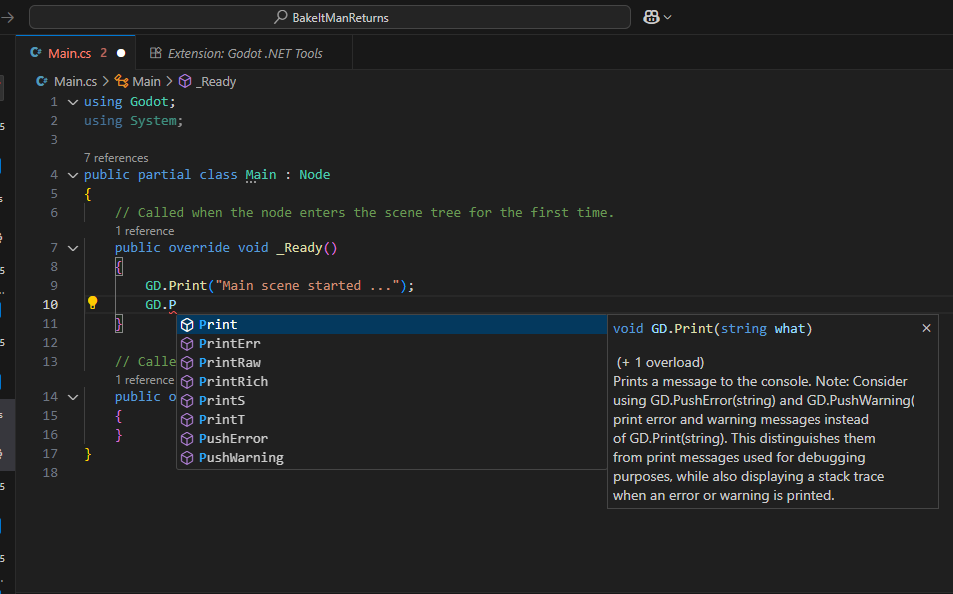Select the PrintRich suggestion
Screen dimensions: 953x594
(392, 381)
